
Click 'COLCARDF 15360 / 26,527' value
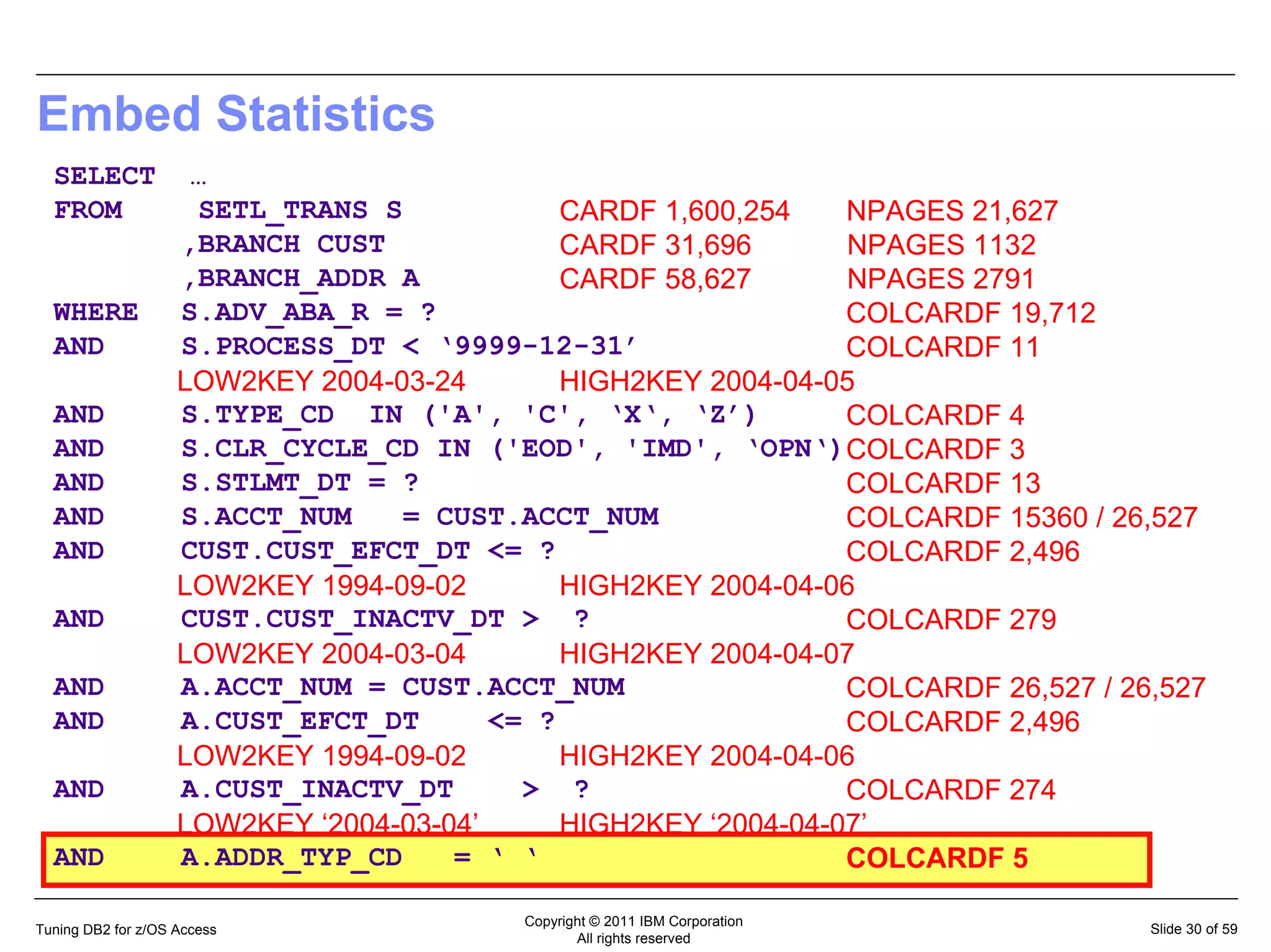pyautogui.click(x=1022, y=518)
